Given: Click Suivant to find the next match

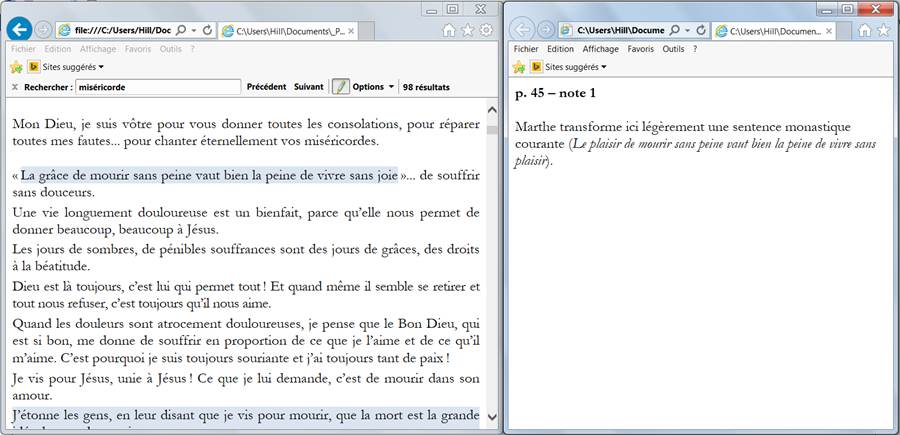Looking at the screenshot, I should [x=308, y=87].
